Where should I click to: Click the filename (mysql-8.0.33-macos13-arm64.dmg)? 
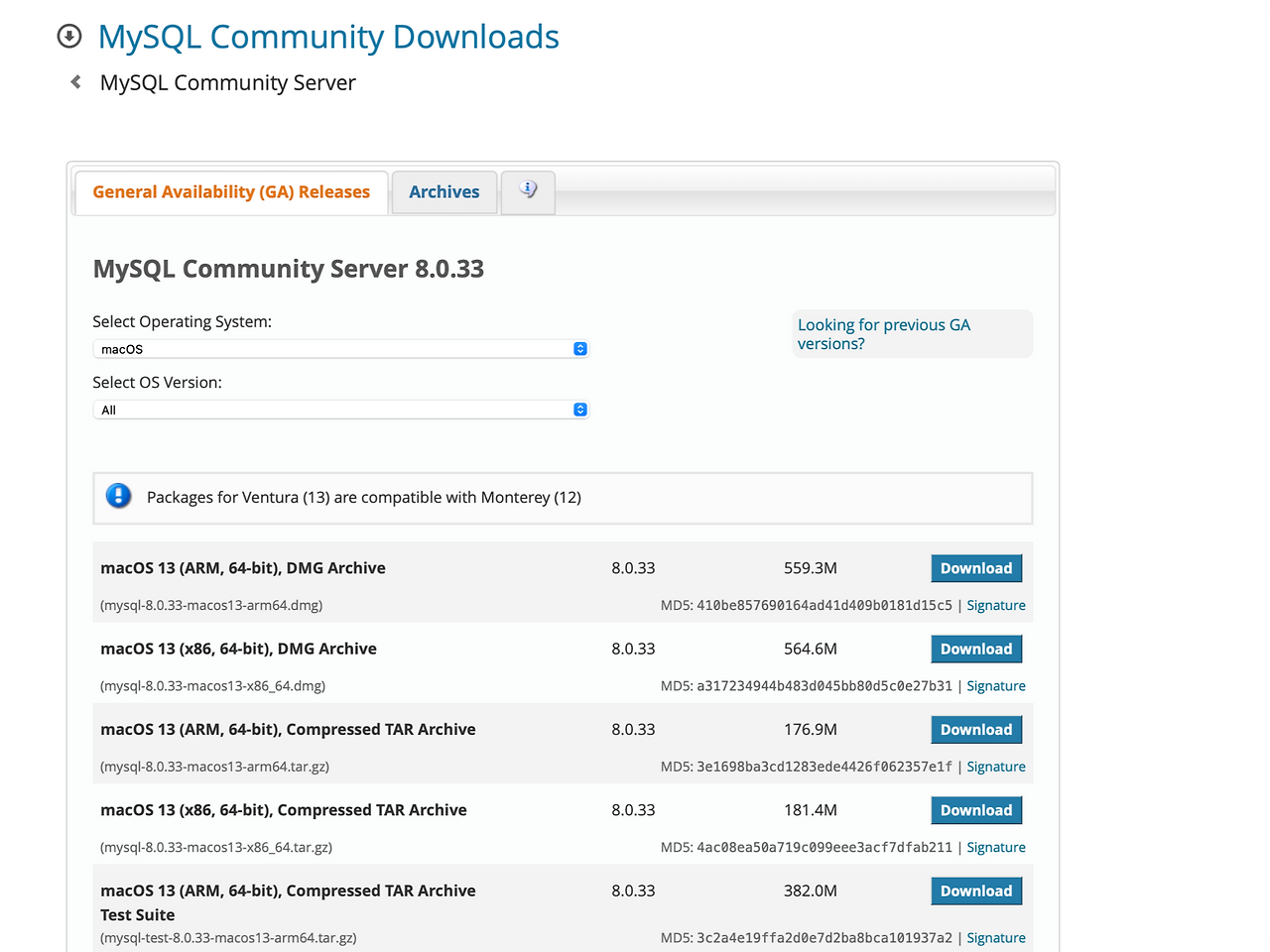[x=211, y=605]
